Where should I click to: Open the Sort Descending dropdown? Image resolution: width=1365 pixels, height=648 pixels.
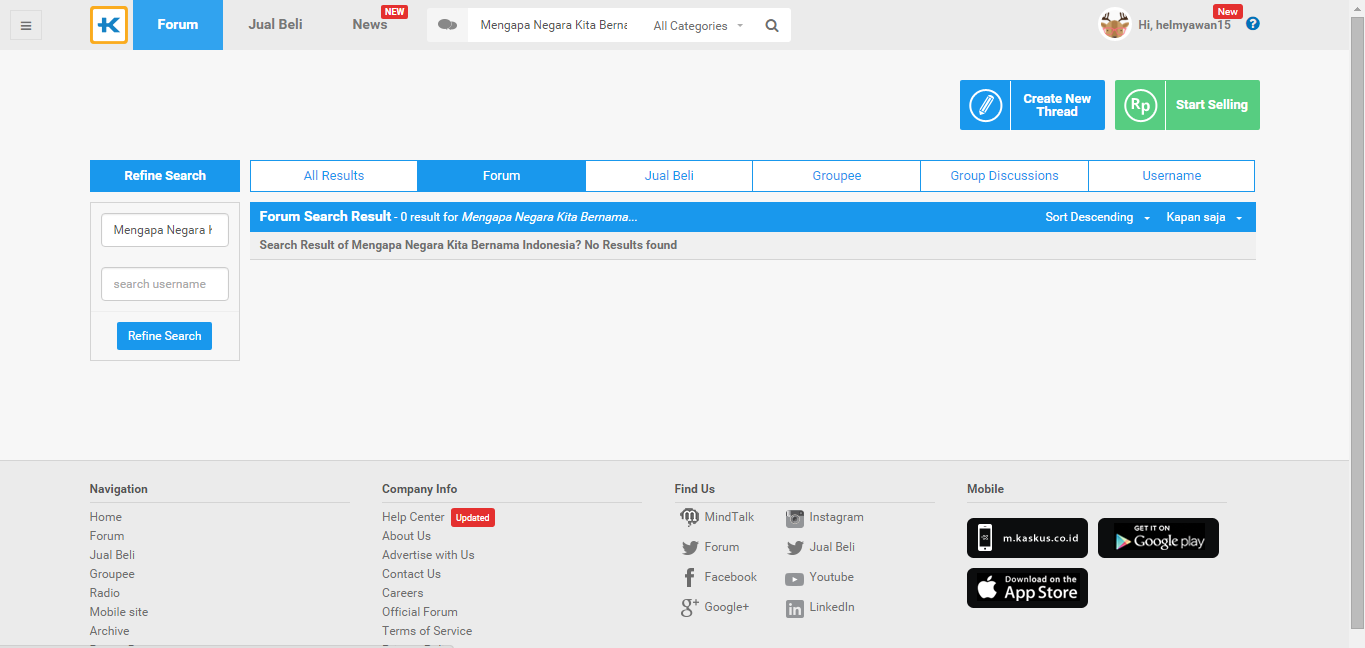click(x=1097, y=217)
